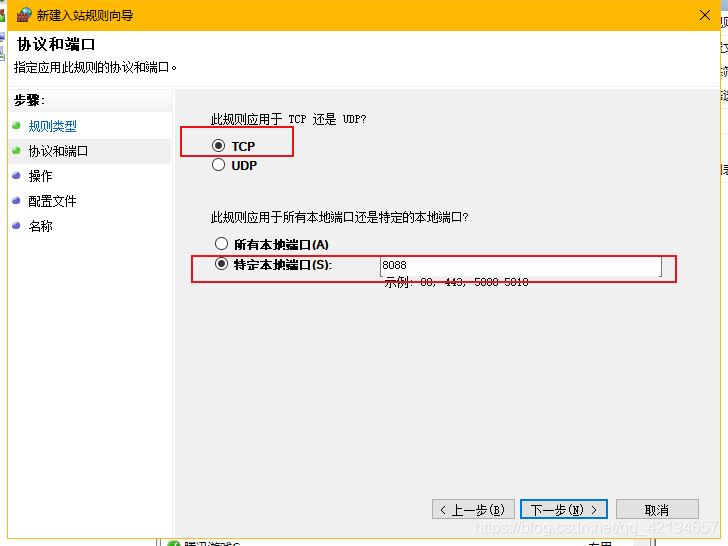The image size is (728, 546).
Task: Click green bullet beside 规则类型
Action: coord(16,125)
